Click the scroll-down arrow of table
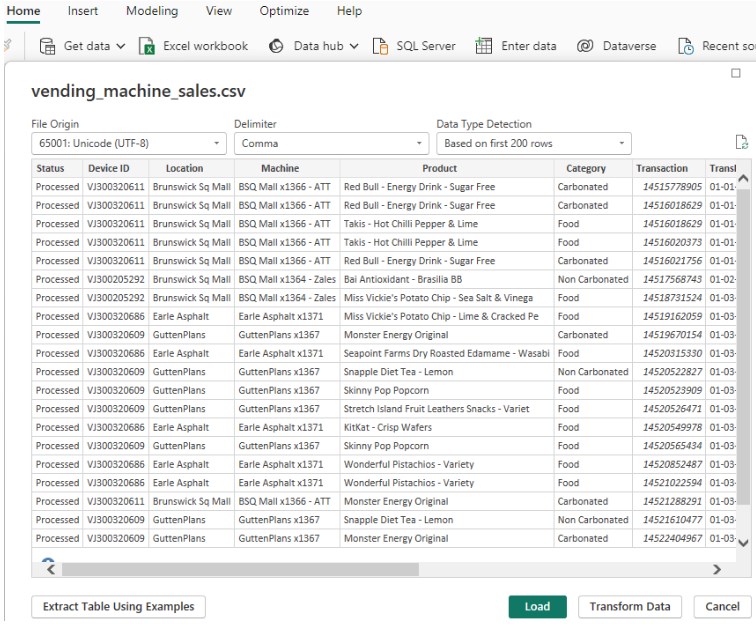This screenshot has width=756, height=624. pos(743,543)
